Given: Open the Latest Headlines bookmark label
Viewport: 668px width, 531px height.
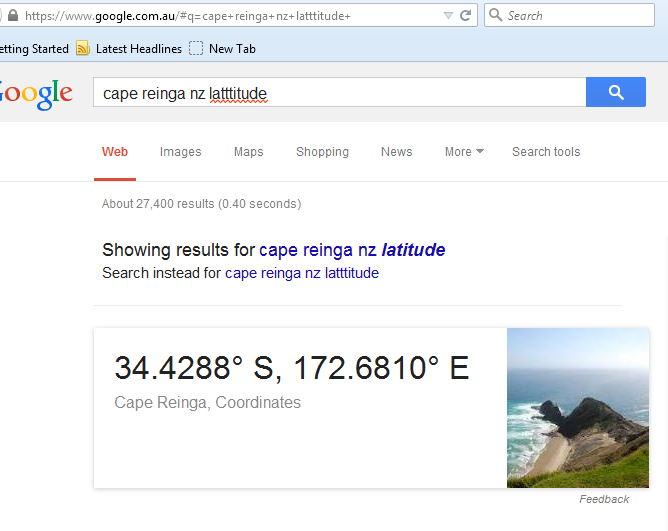Looking at the screenshot, I should coord(139,49).
